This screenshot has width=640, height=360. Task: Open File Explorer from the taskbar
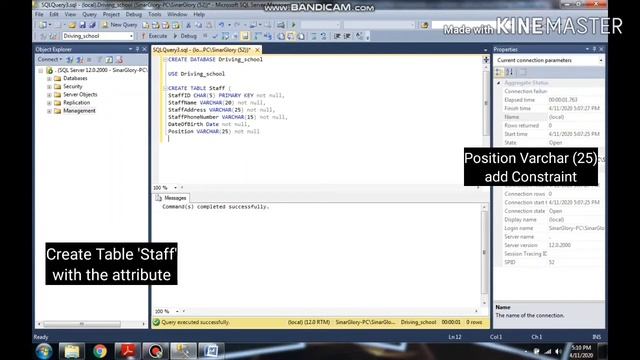(x=72, y=351)
